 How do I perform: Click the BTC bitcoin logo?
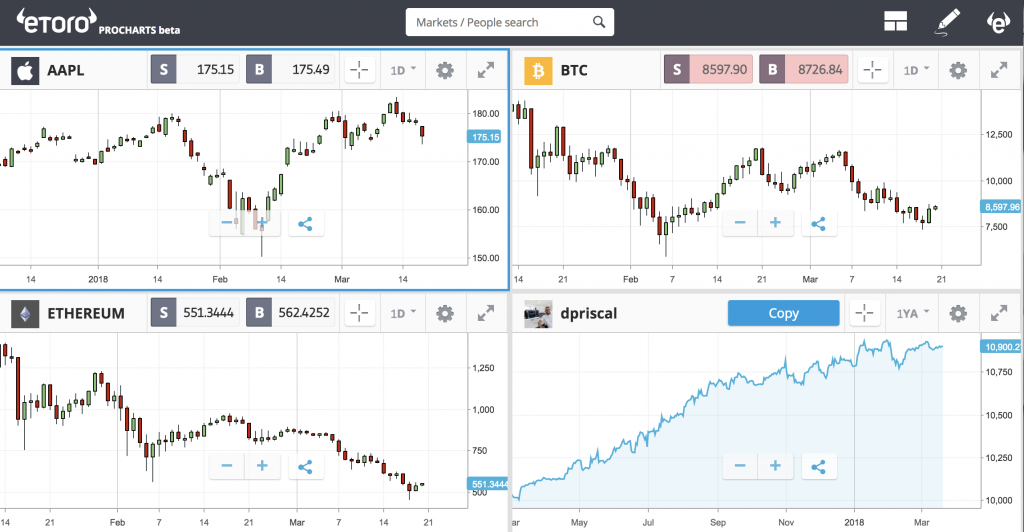[538, 70]
